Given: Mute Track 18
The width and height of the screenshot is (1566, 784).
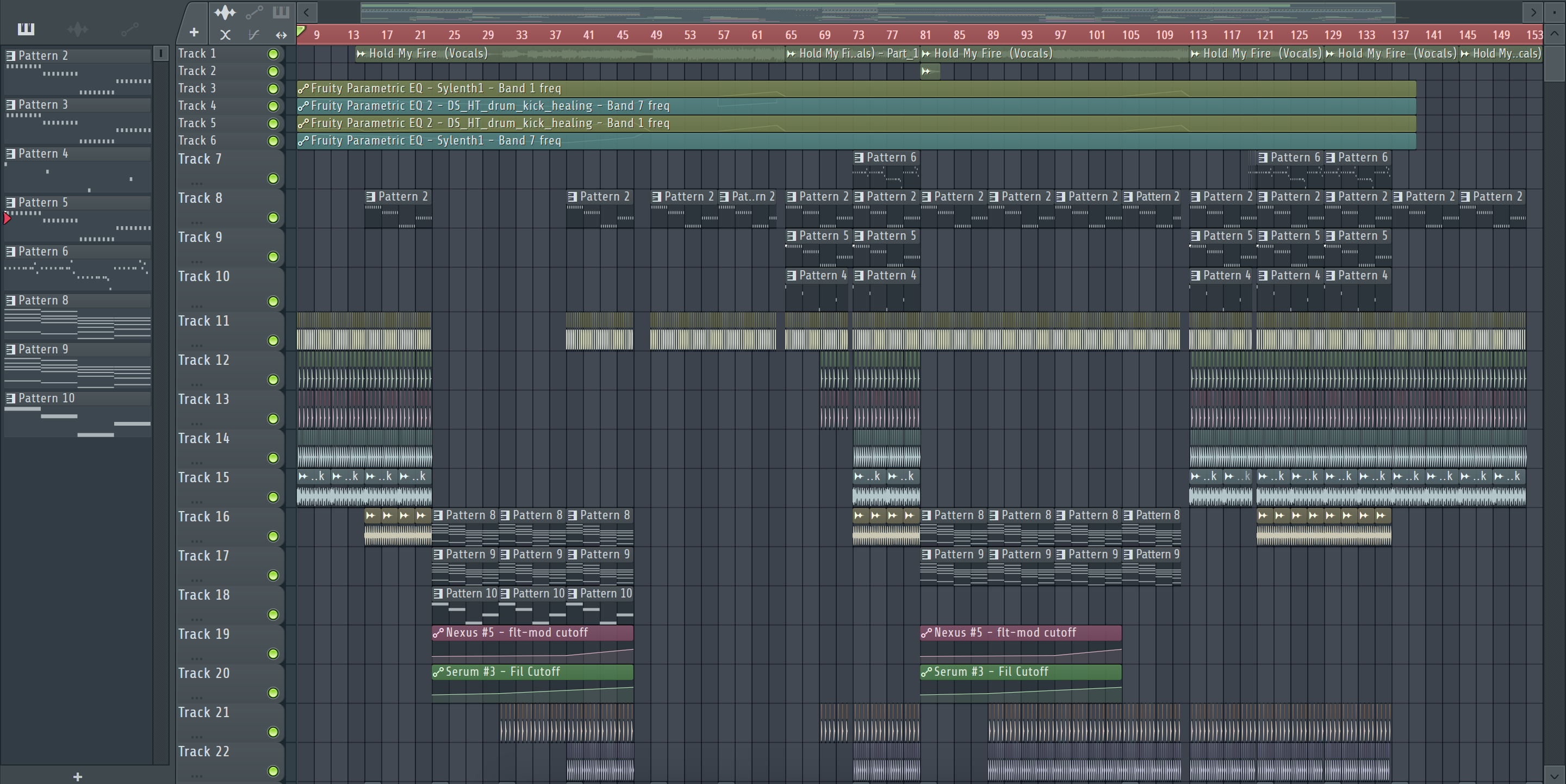Looking at the screenshot, I should click(x=274, y=614).
